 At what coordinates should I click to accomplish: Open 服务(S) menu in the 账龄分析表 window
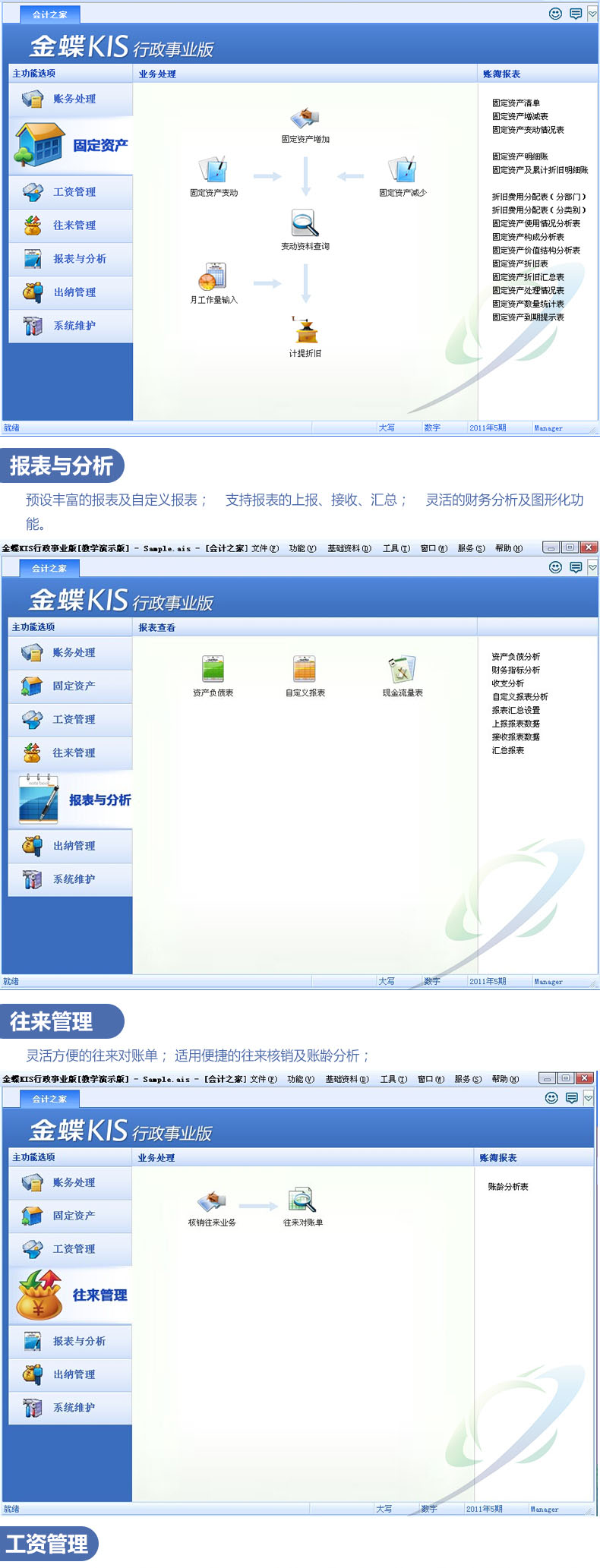pos(469,1079)
